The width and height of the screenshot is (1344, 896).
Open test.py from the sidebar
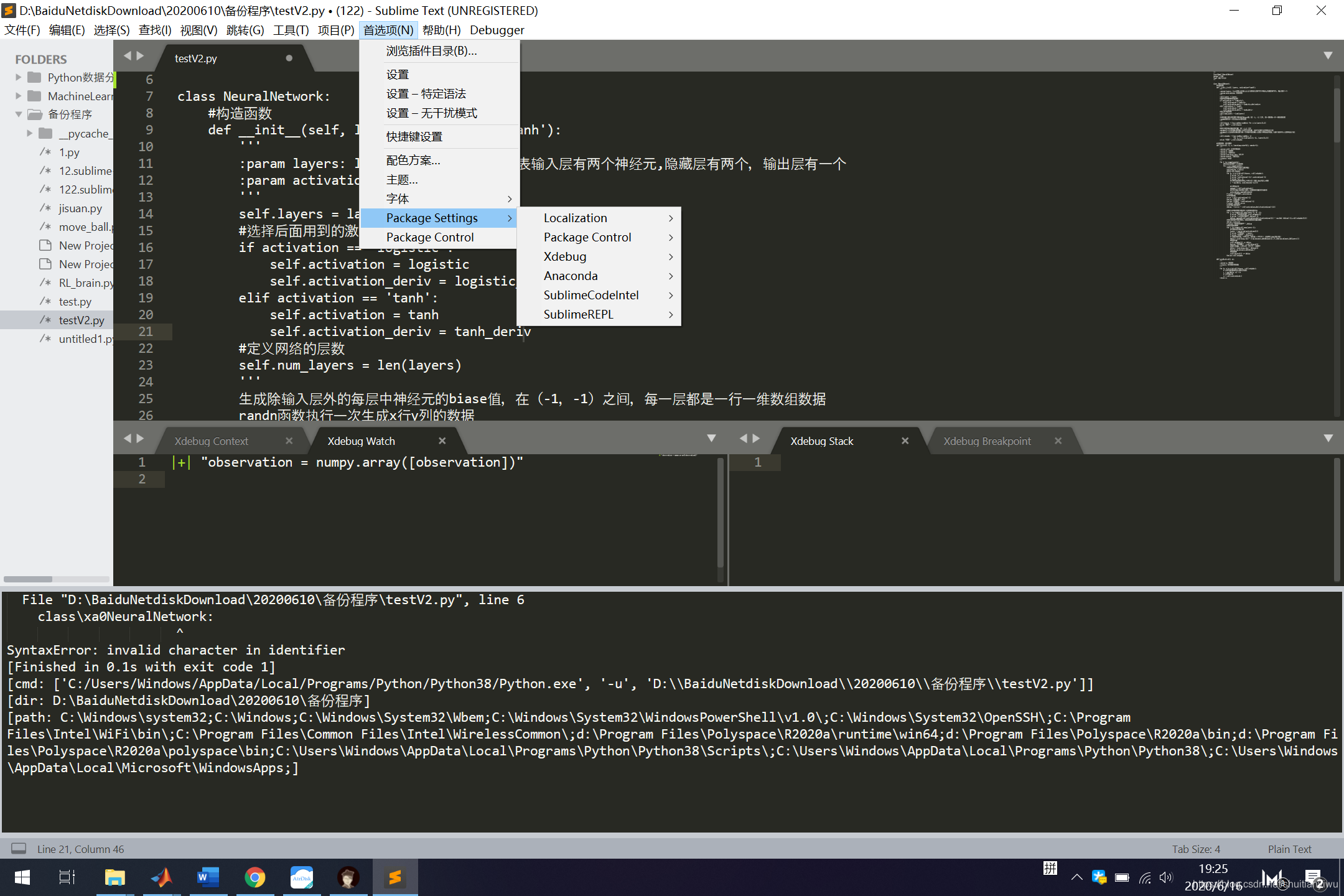pos(75,301)
